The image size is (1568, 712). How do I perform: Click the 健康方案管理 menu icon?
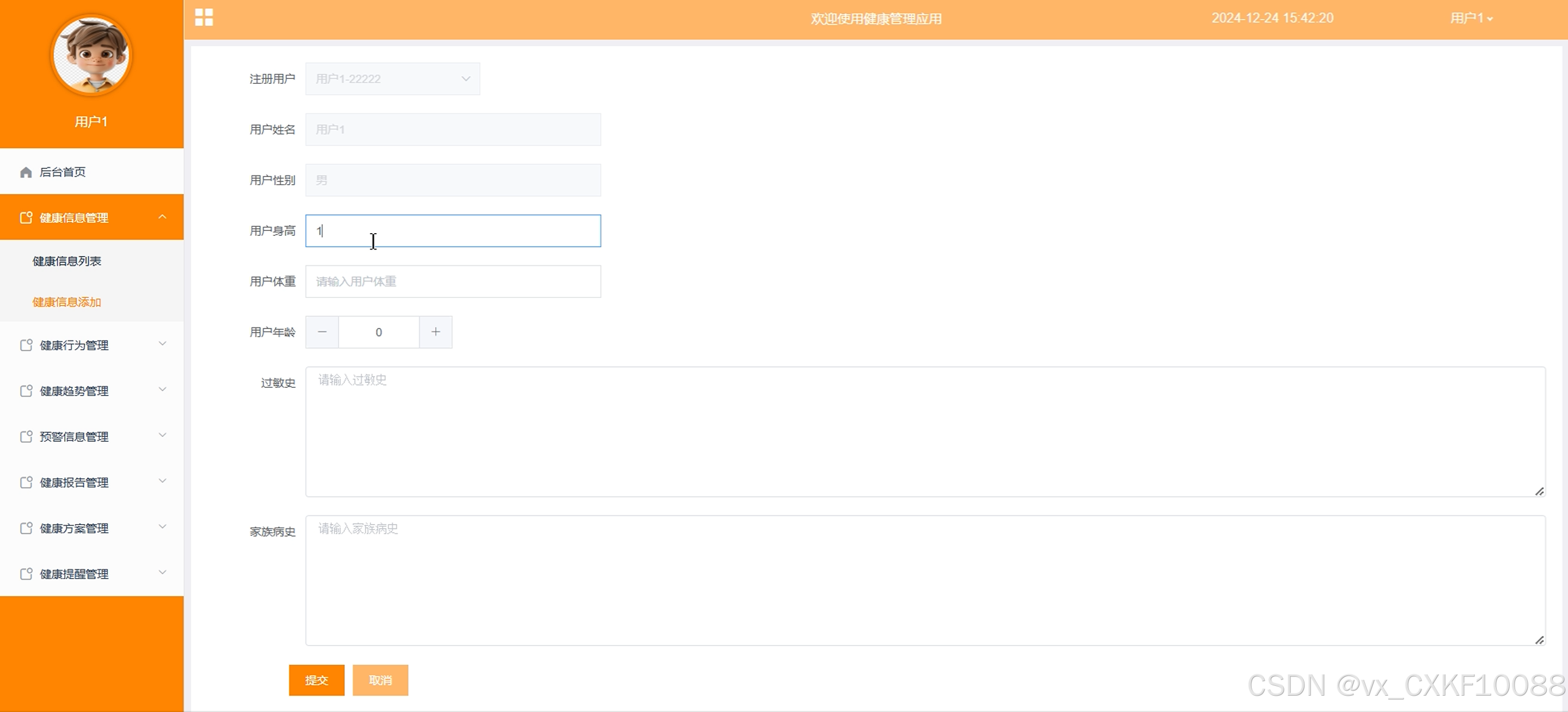point(26,528)
